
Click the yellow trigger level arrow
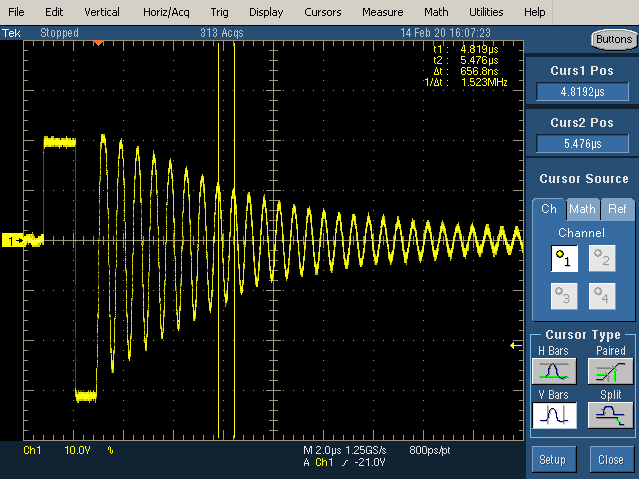point(516,346)
